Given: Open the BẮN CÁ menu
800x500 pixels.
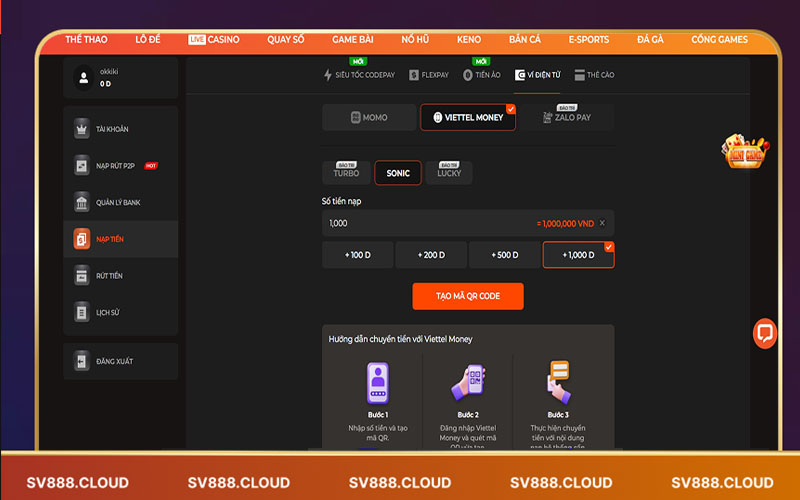Looking at the screenshot, I should (524, 39).
